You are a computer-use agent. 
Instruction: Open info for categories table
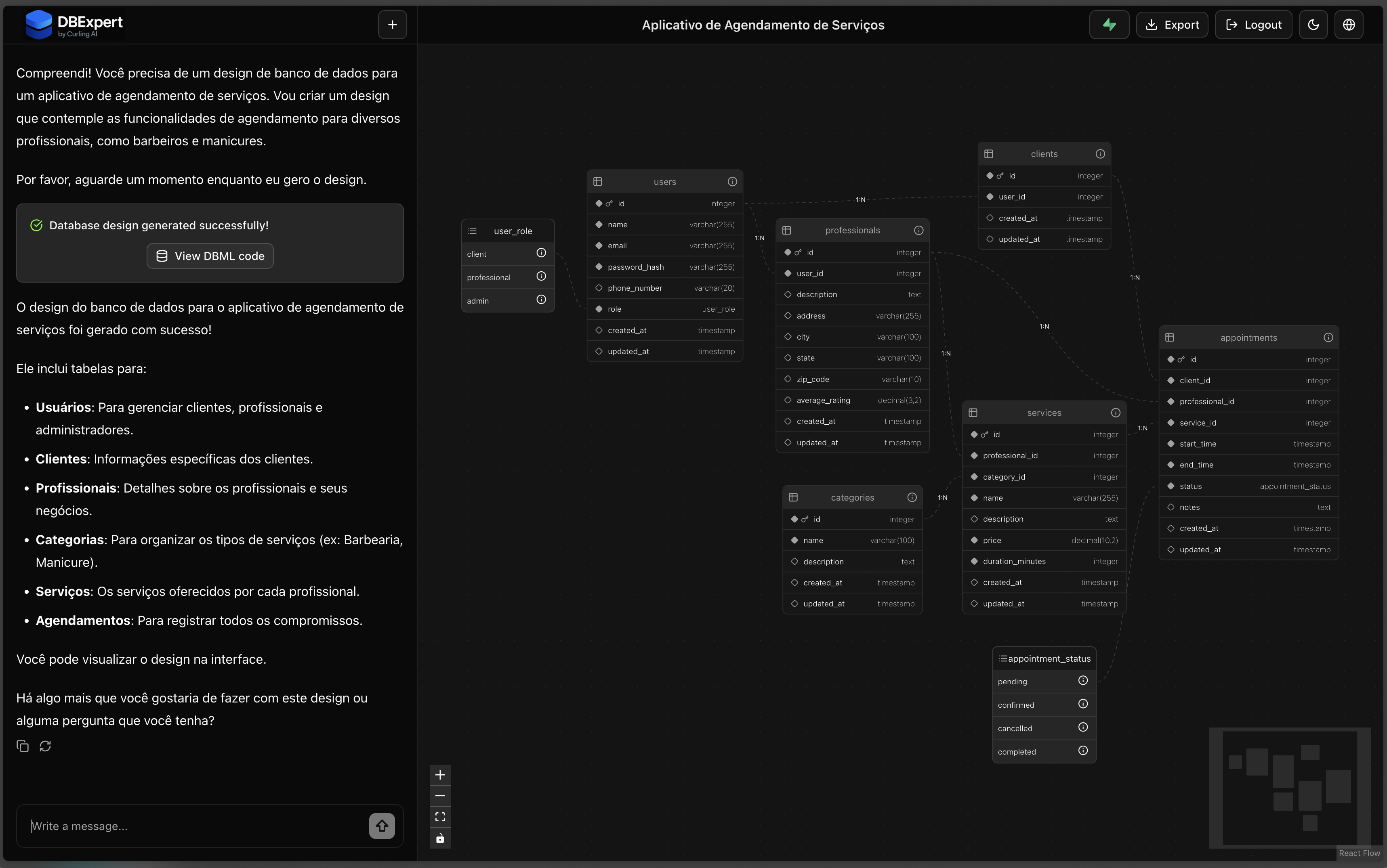point(912,497)
